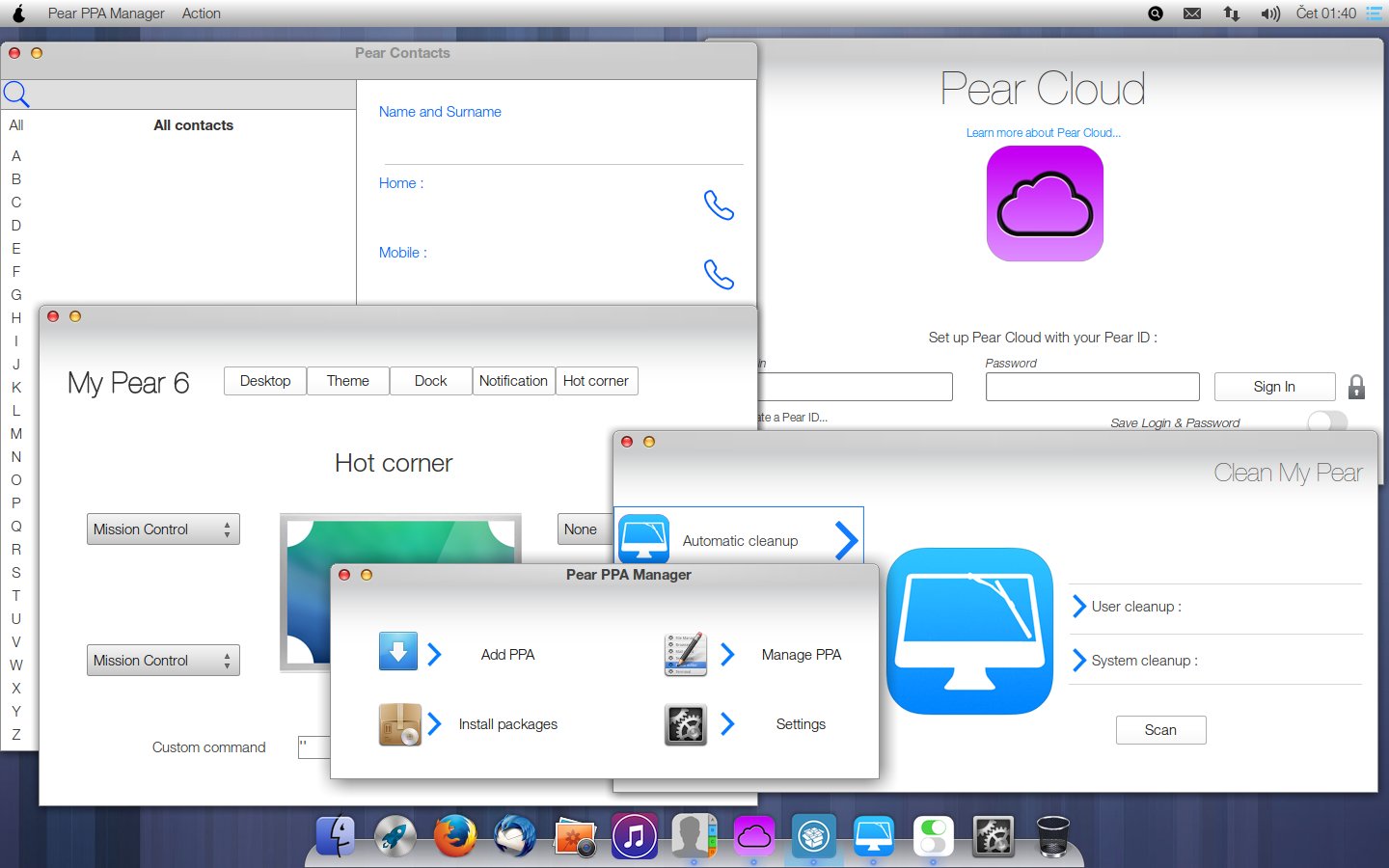Click the purple Pear Cloud logo

coord(1044,203)
